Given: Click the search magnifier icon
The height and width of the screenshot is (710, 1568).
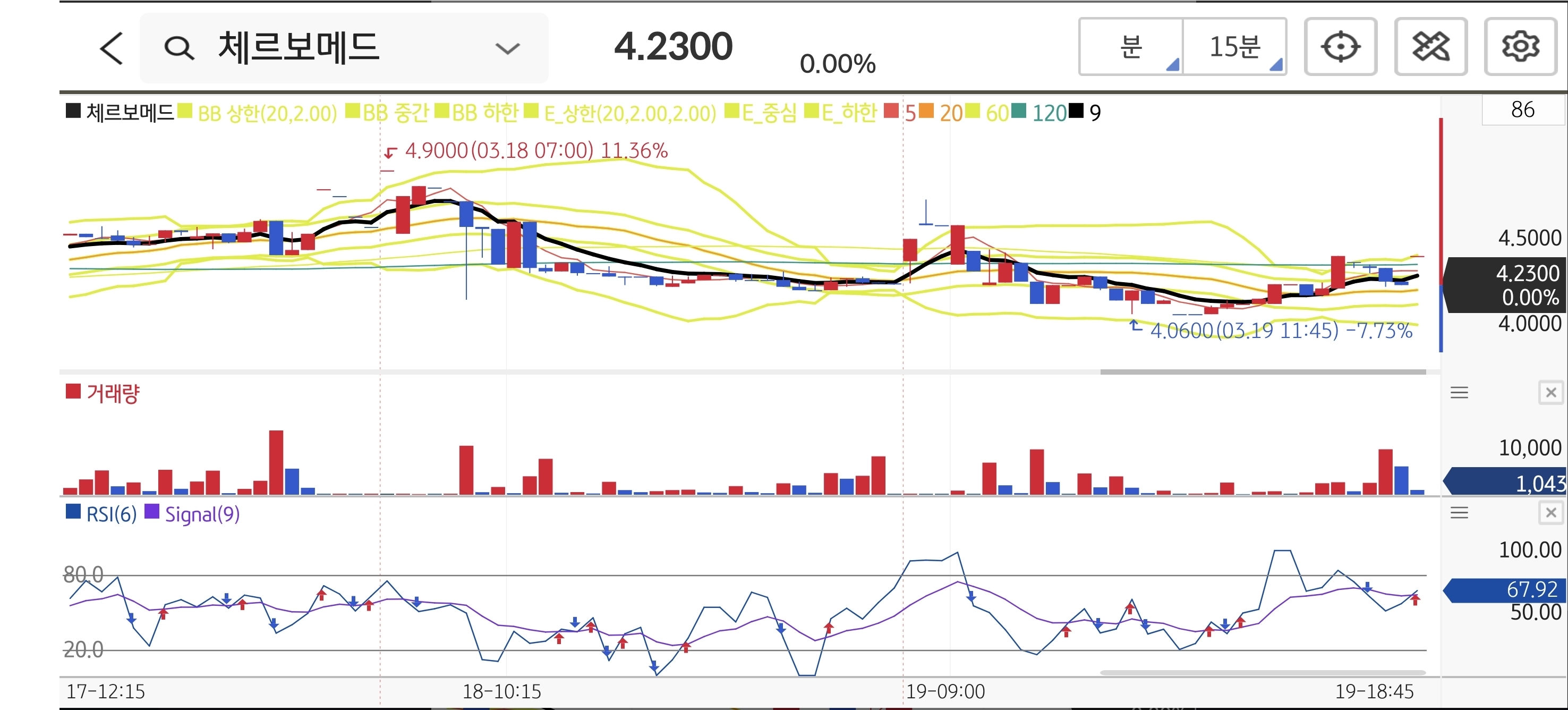Looking at the screenshot, I should [179, 48].
